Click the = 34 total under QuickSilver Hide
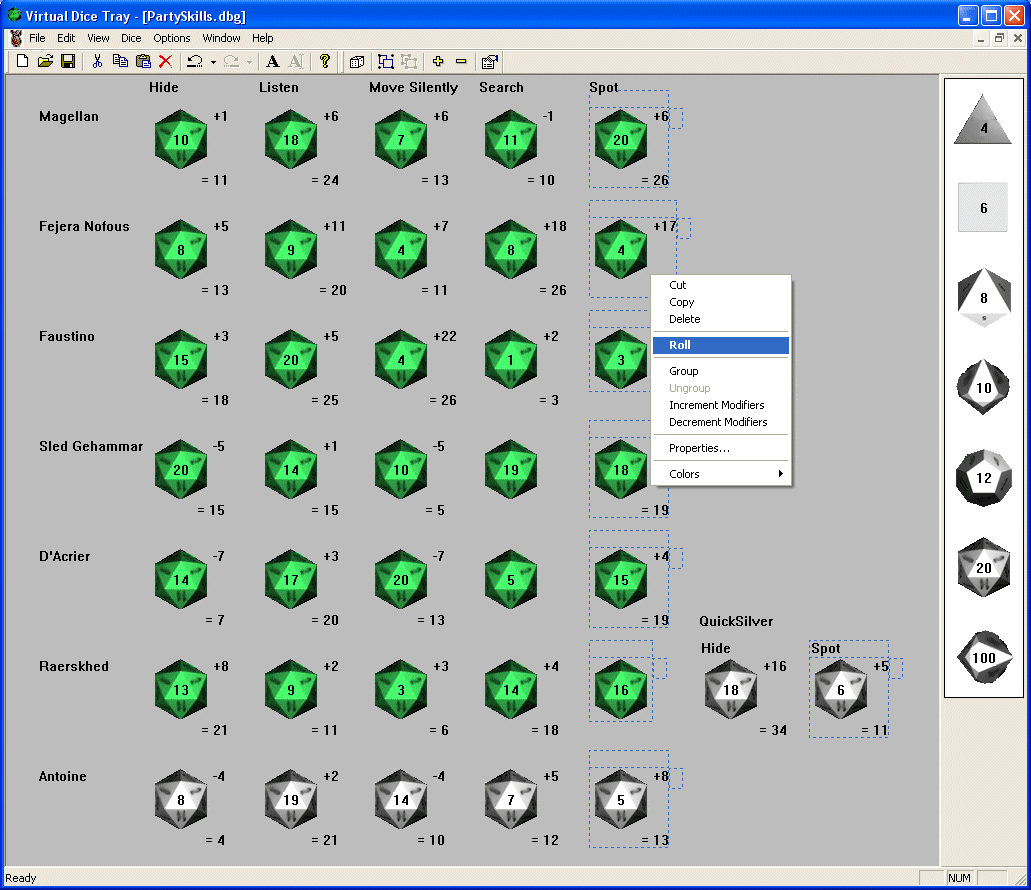Image resolution: width=1031 pixels, height=890 pixels. [773, 730]
